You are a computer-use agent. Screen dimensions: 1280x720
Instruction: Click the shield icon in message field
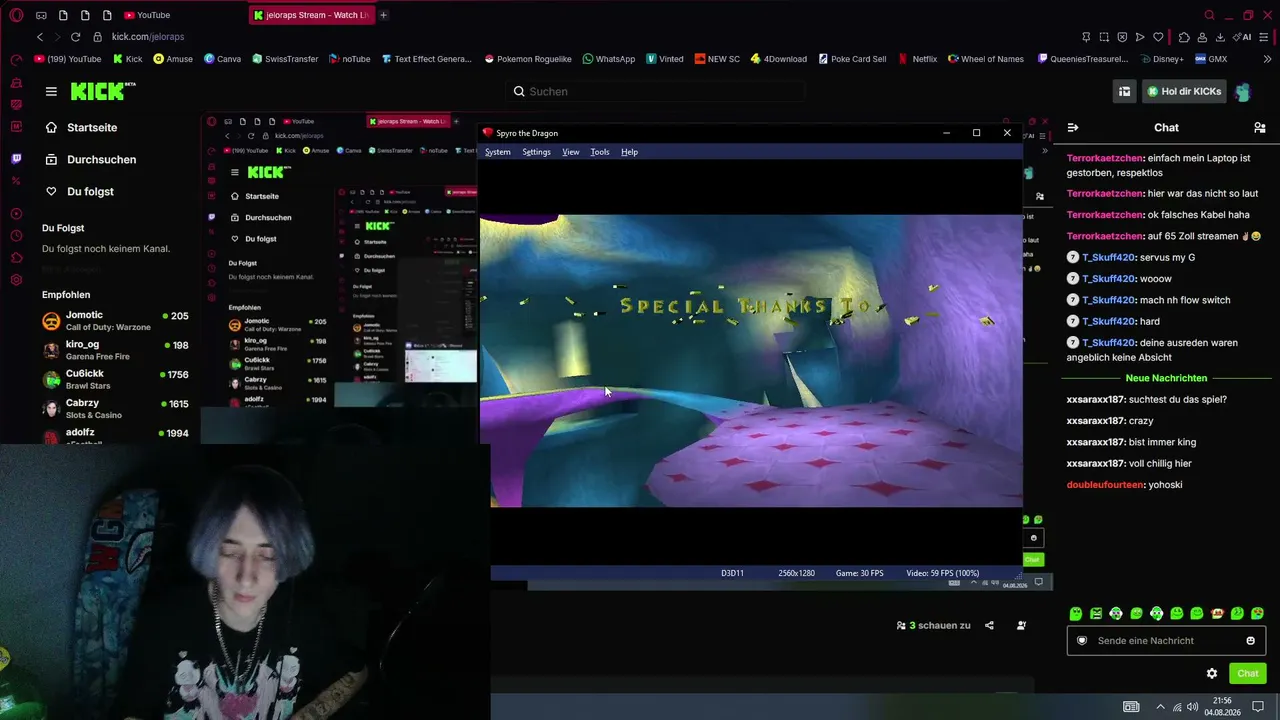(x=1082, y=641)
